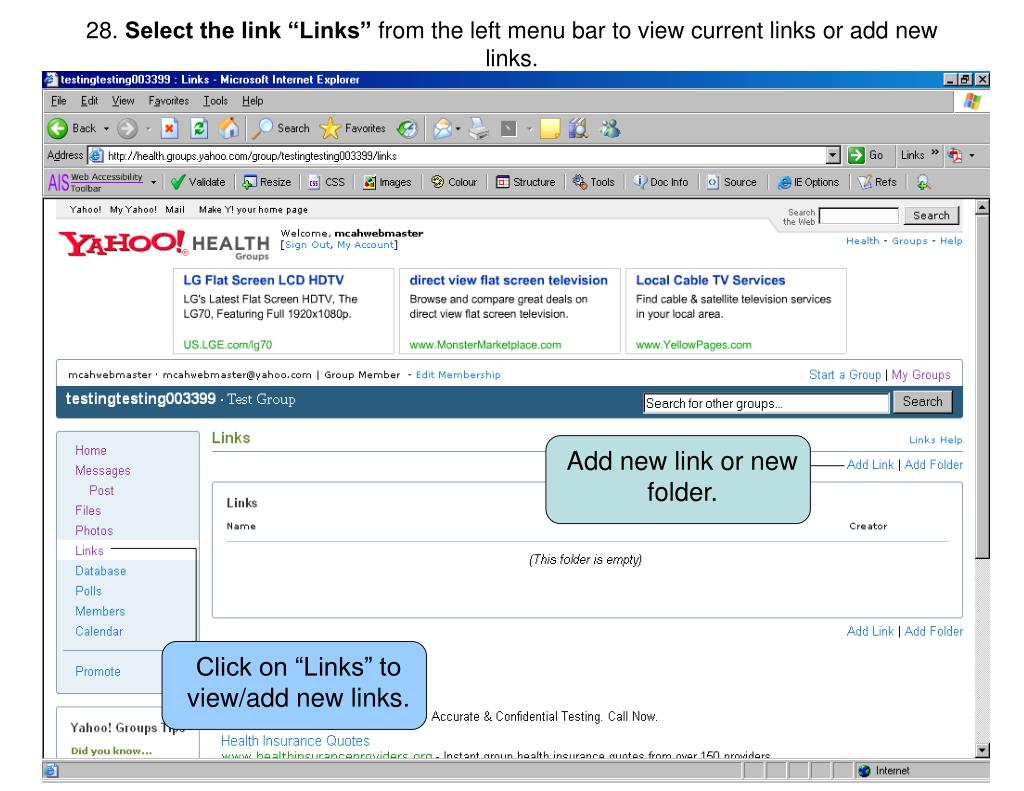
Task: Open the Favorites menu
Action: (x=168, y=101)
